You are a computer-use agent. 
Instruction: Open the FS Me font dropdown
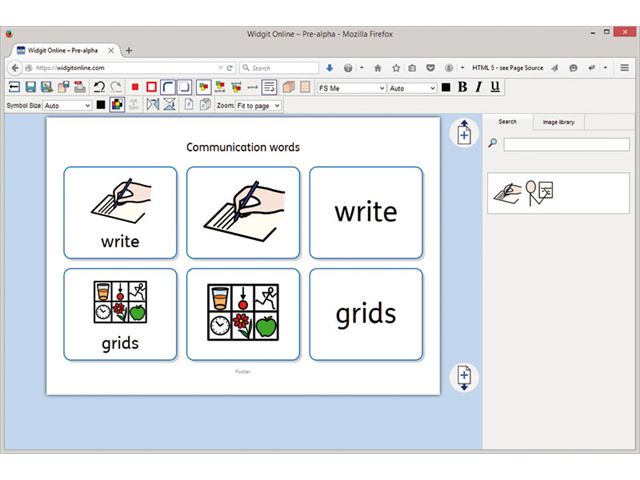351,88
